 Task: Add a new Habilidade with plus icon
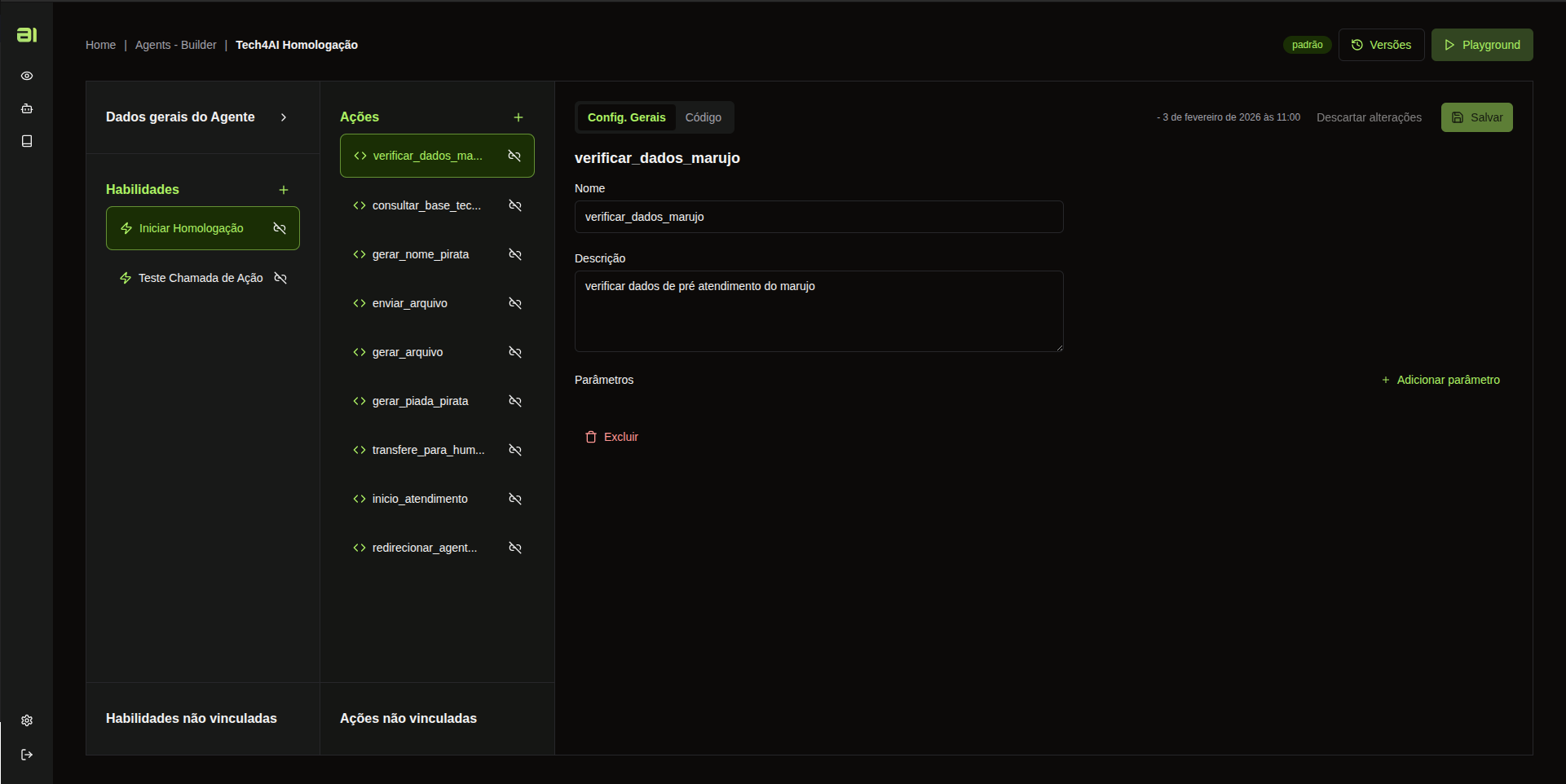coord(284,190)
